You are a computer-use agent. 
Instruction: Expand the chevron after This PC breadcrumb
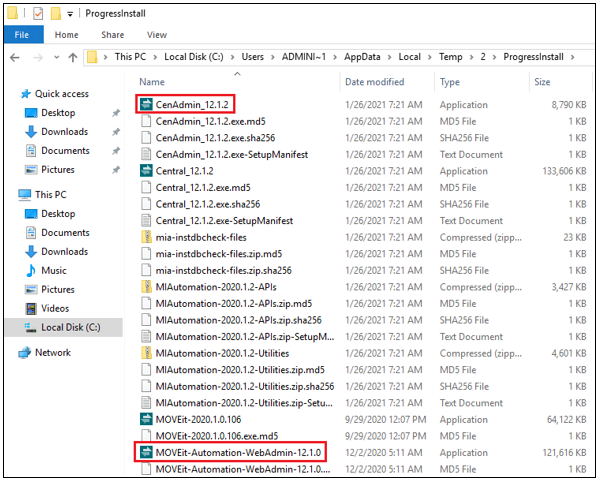(x=155, y=57)
